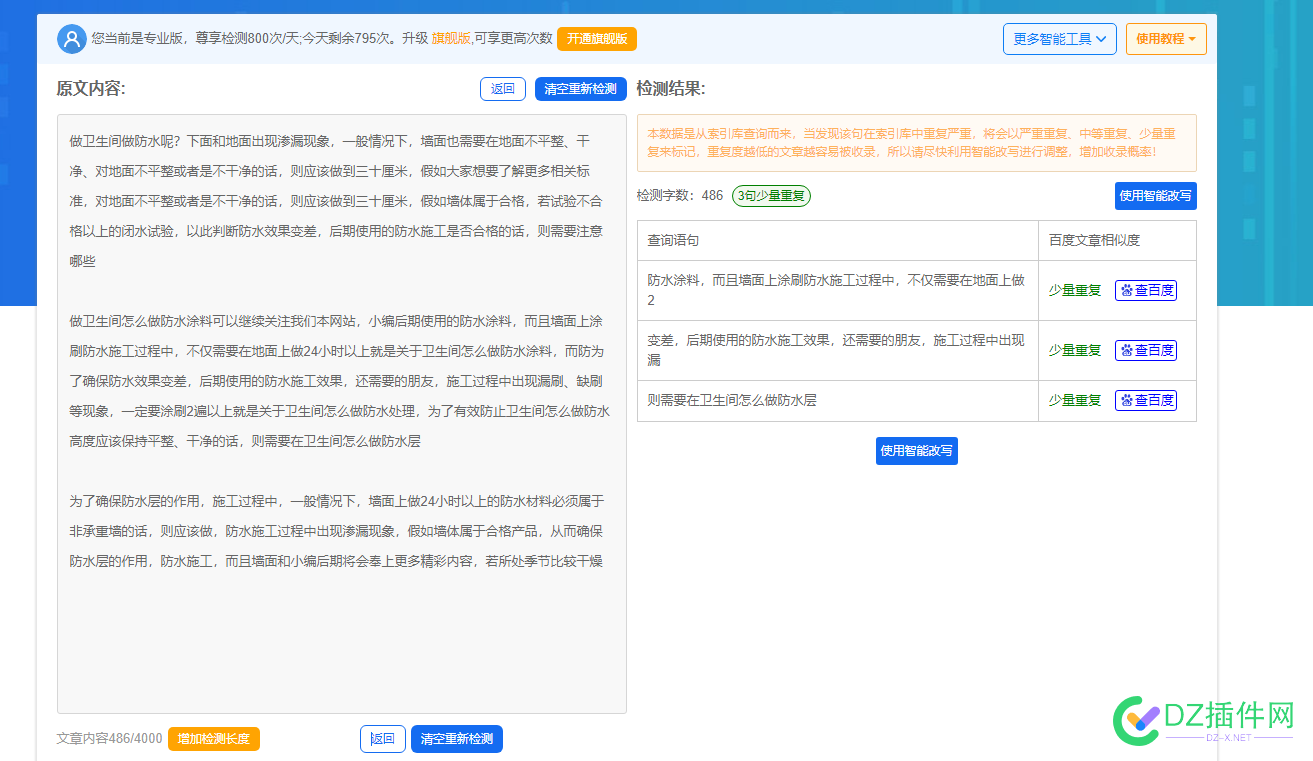Select sentence starting 变差，后期使用的防水施工效果
1313x761 pixels.
pos(837,351)
